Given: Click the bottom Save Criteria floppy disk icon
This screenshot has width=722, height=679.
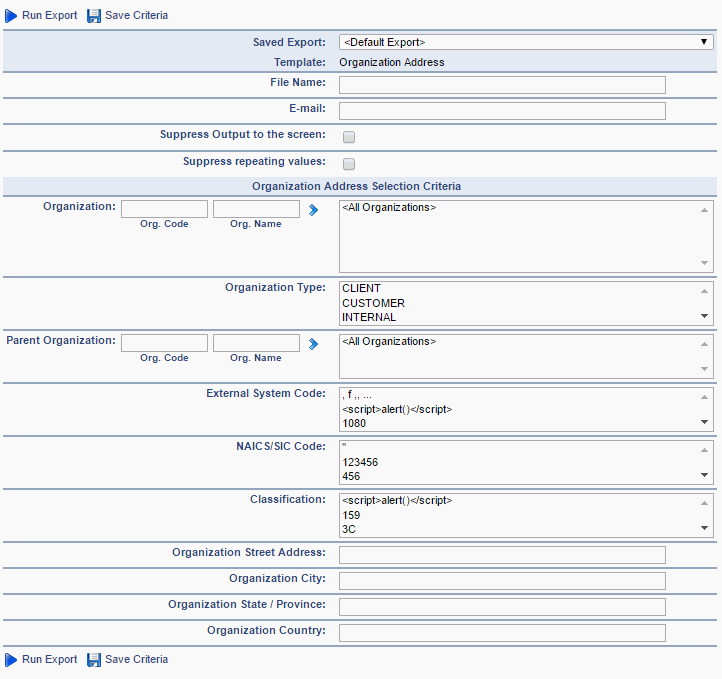Looking at the screenshot, I should (x=94, y=660).
